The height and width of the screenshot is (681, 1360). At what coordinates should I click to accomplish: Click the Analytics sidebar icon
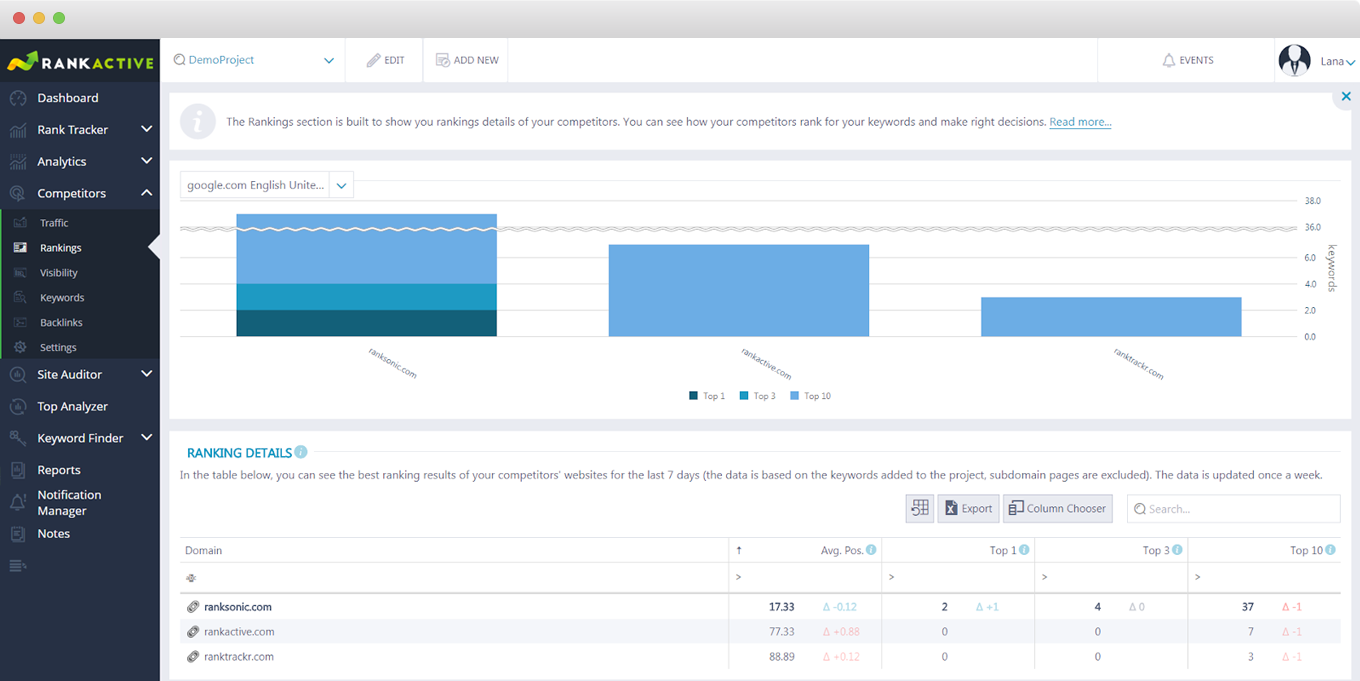point(18,162)
